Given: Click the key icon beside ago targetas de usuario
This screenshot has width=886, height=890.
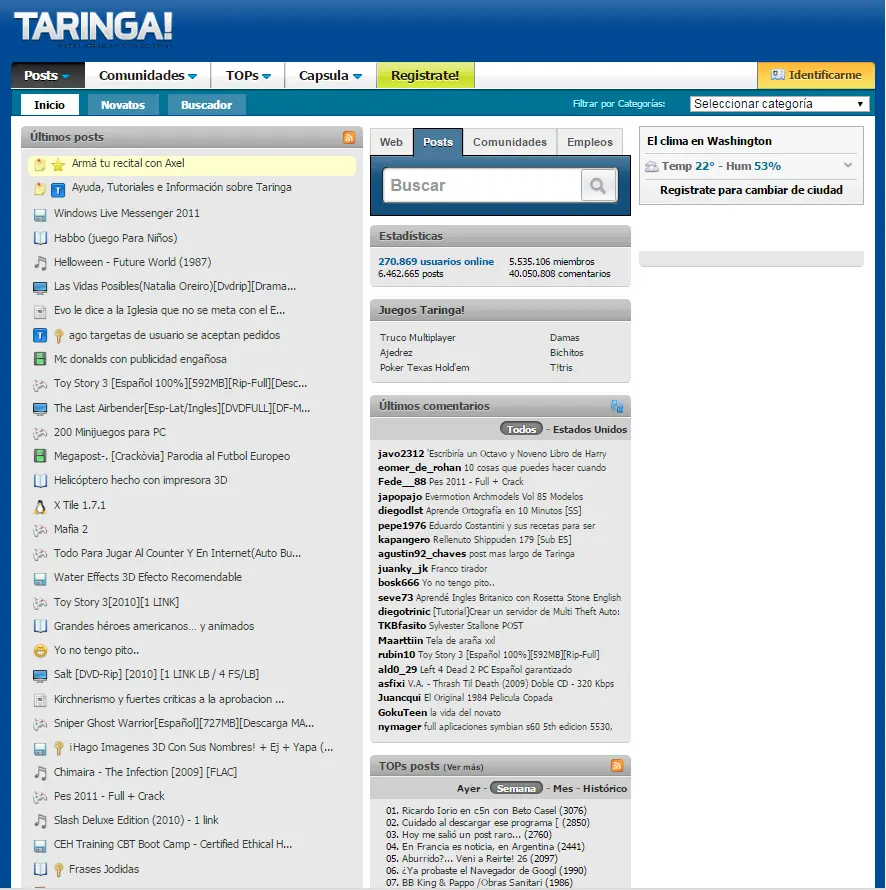Looking at the screenshot, I should tap(58, 335).
